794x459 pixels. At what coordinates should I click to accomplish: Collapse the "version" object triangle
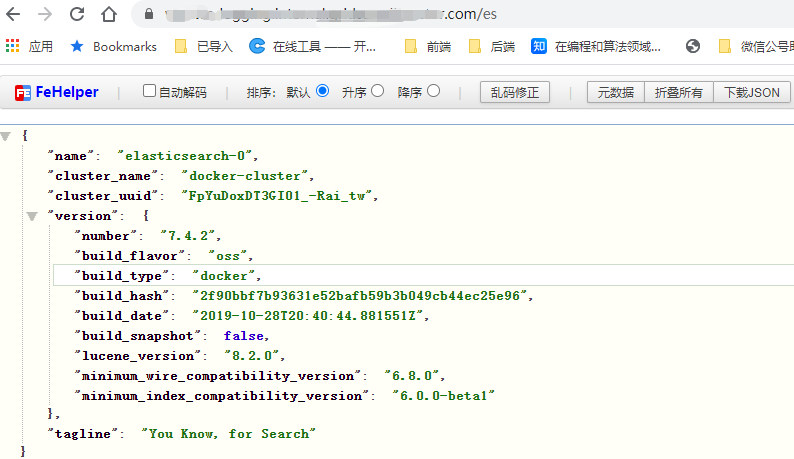(32, 216)
